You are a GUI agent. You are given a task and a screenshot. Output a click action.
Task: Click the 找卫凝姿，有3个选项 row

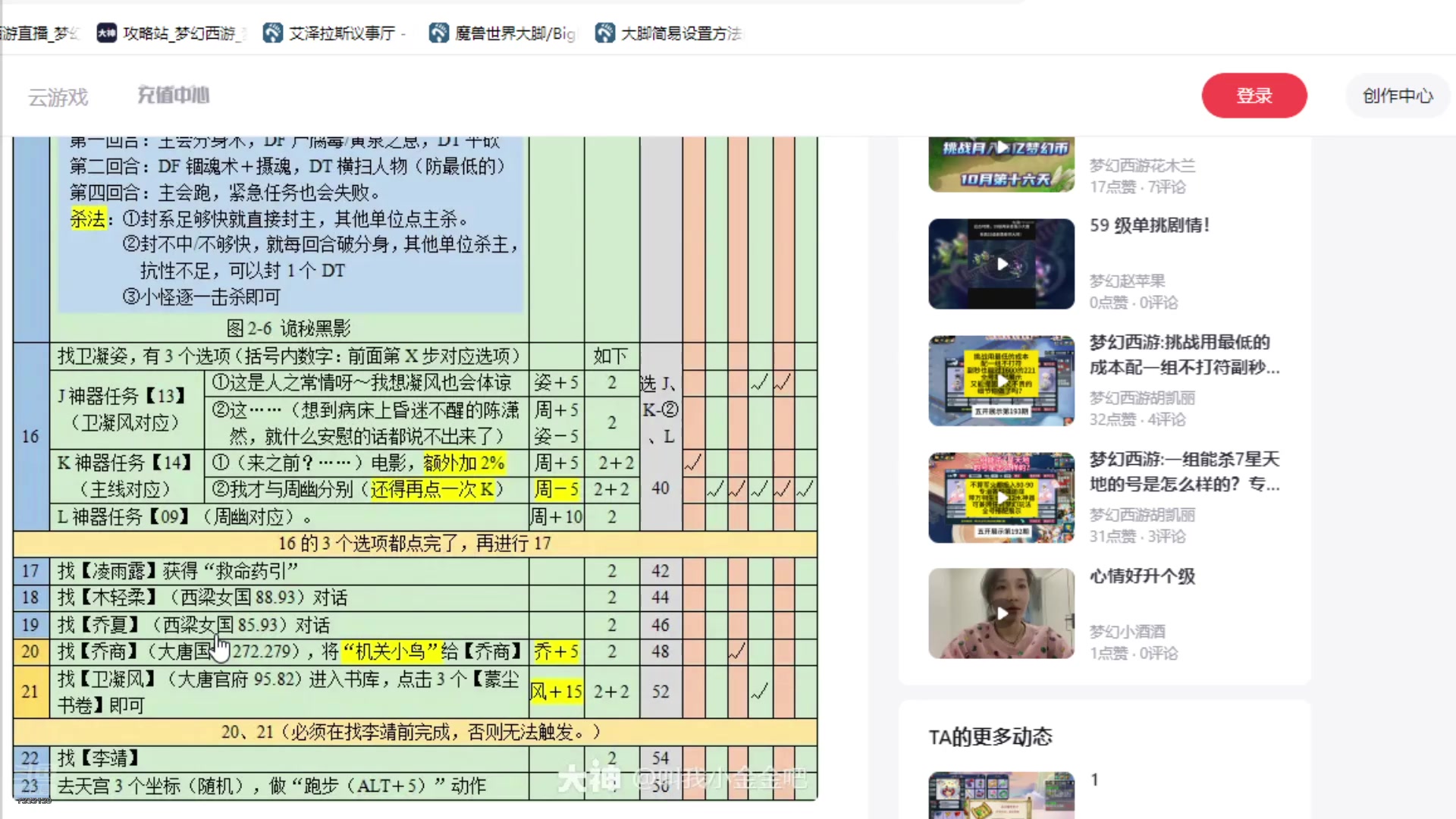pos(290,356)
